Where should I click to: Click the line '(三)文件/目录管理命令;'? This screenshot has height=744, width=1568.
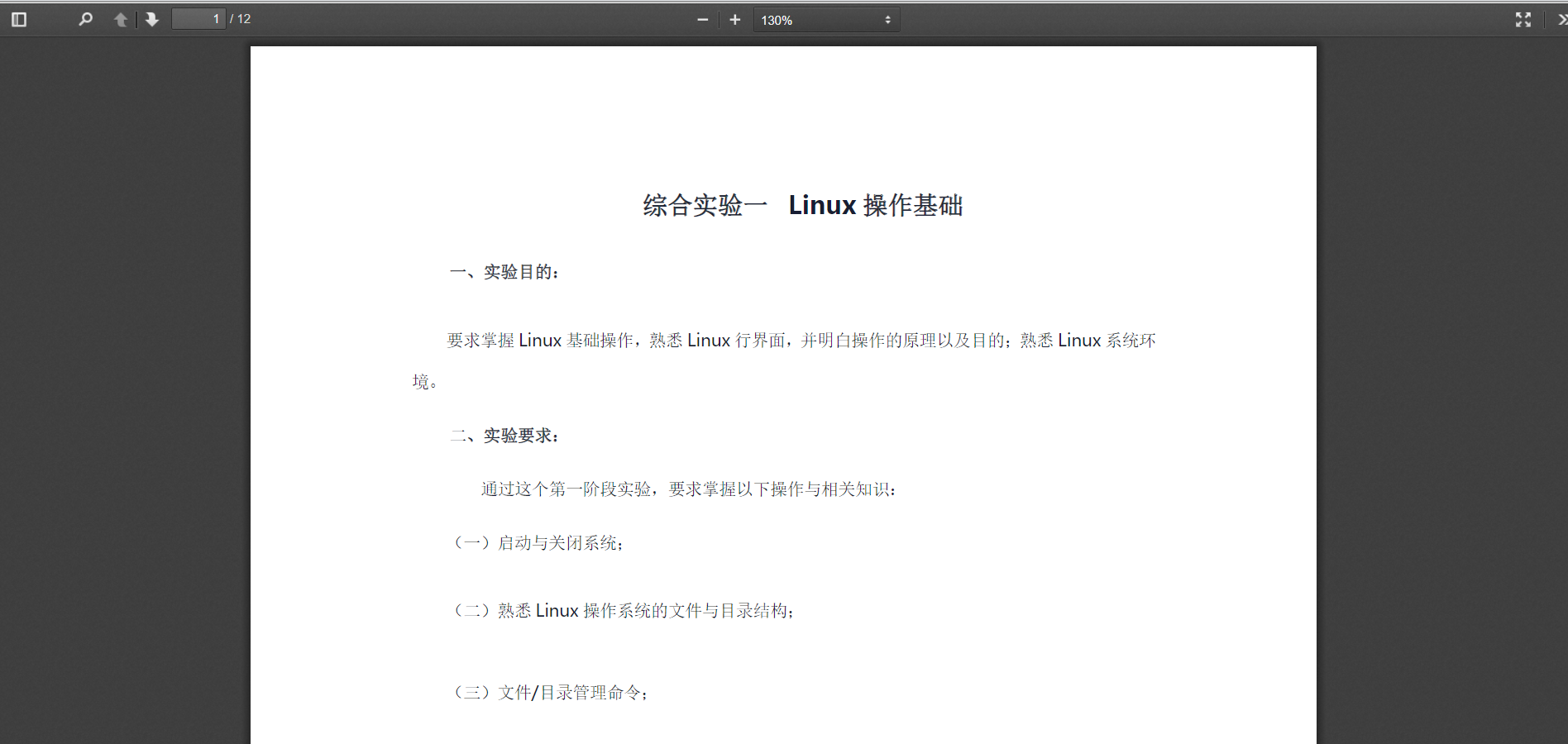point(550,693)
